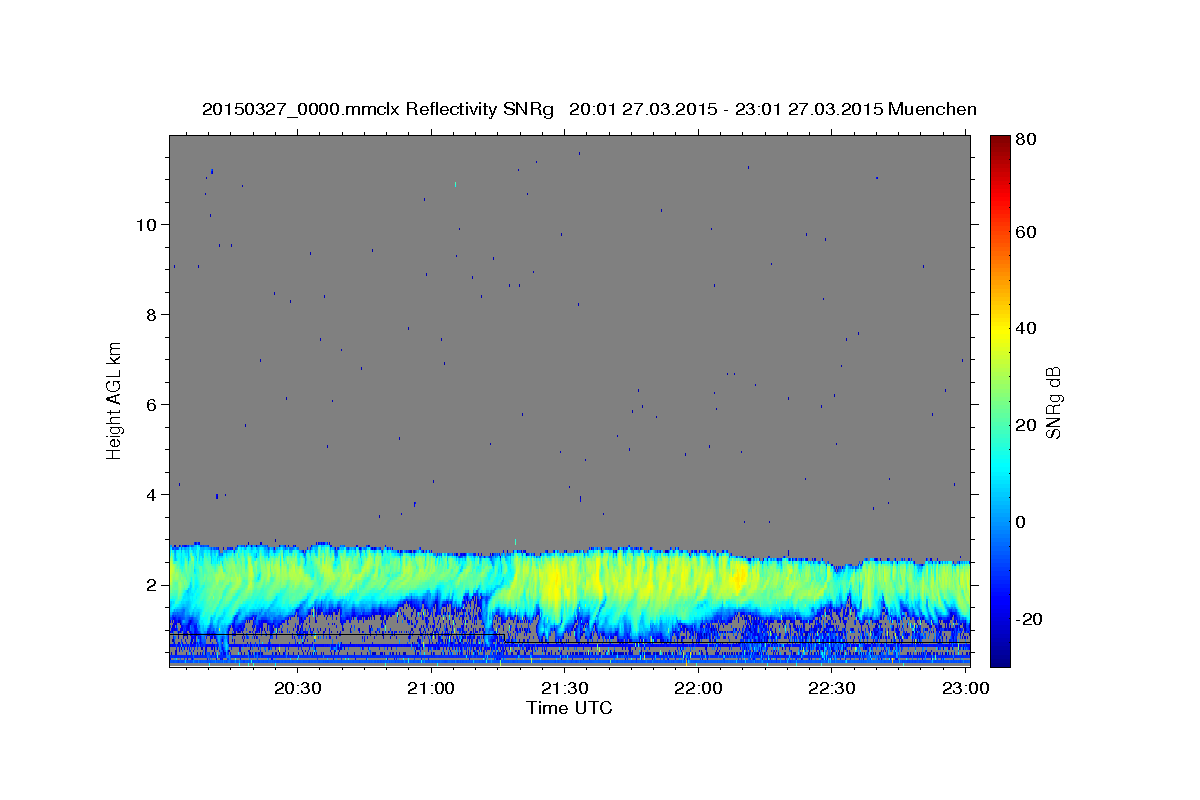Click the plot title text at the top
Viewport: 1200px width, 800px height.
click(x=589, y=109)
